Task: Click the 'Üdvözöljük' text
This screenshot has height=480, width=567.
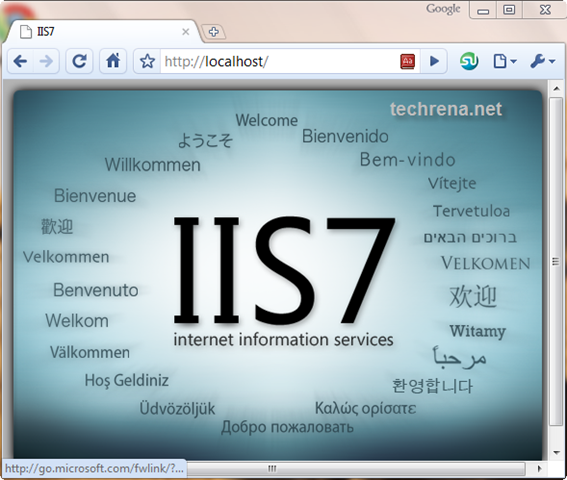Action: [x=178, y=409]
